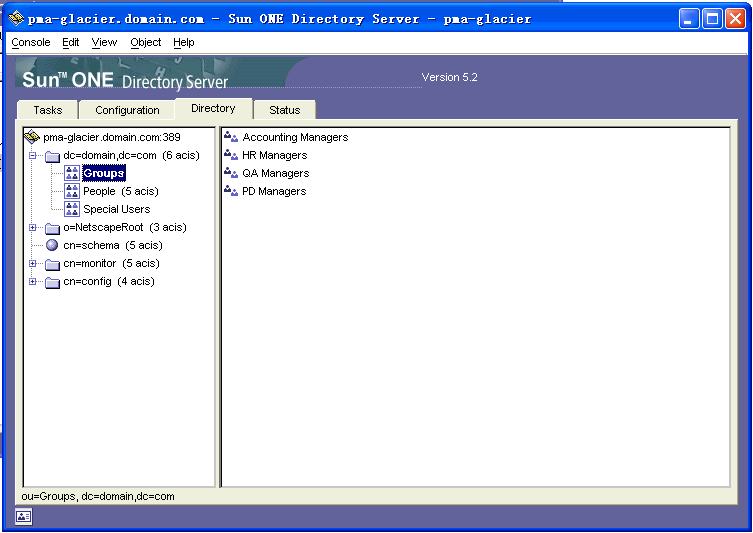Click the folder icon for dc=domain,dc=com
753x533 pixels.
click(52, 156)
